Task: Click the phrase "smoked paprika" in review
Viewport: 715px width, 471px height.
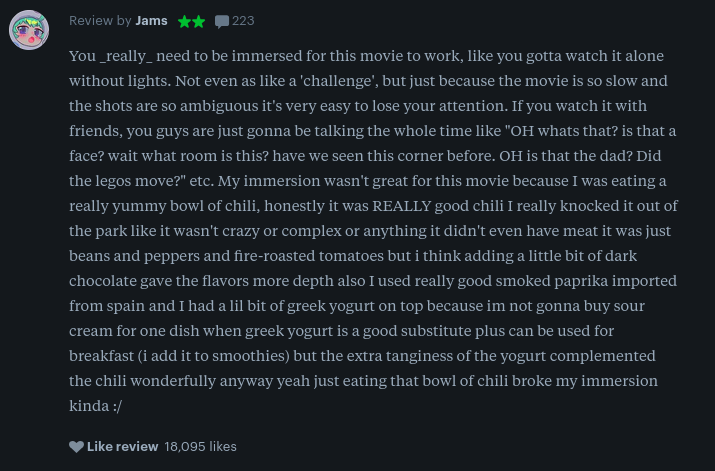Action: click(552, 281)
